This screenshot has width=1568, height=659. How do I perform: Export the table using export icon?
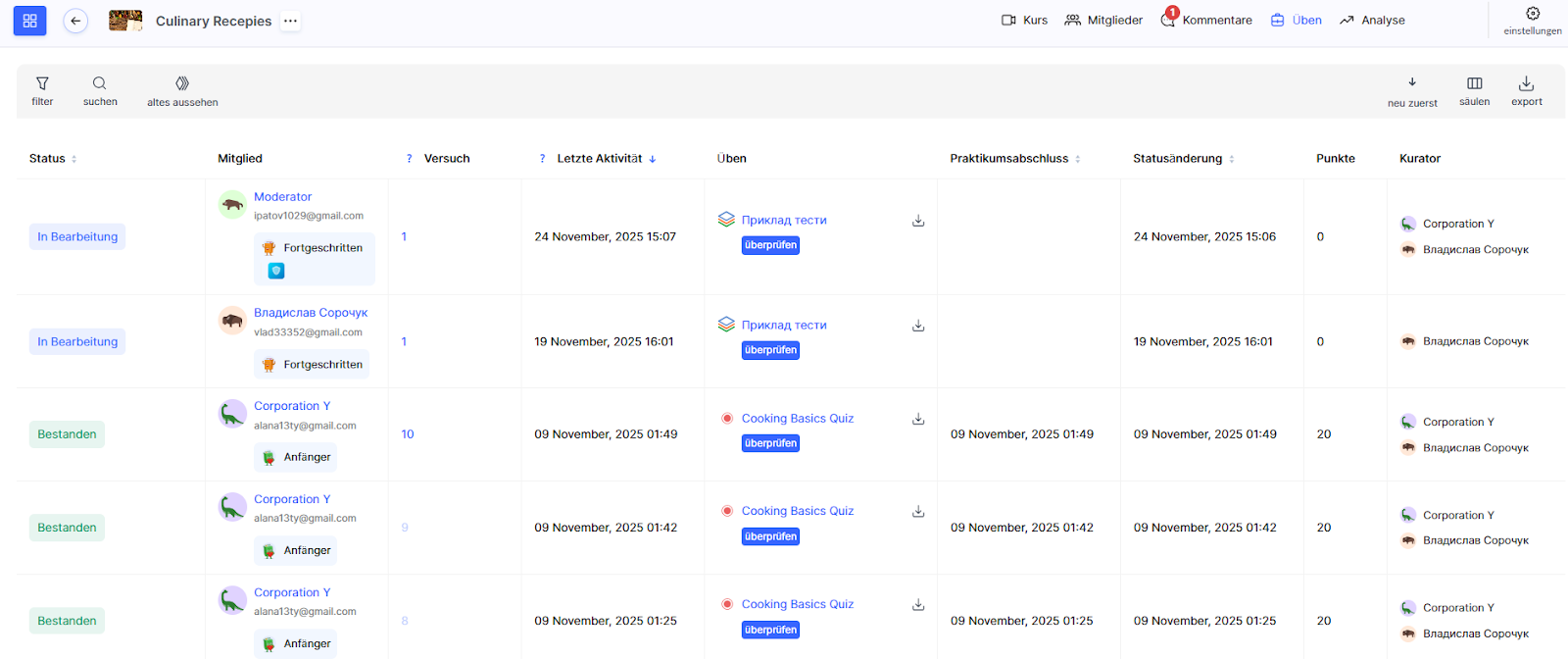(x=1526, y=84)
